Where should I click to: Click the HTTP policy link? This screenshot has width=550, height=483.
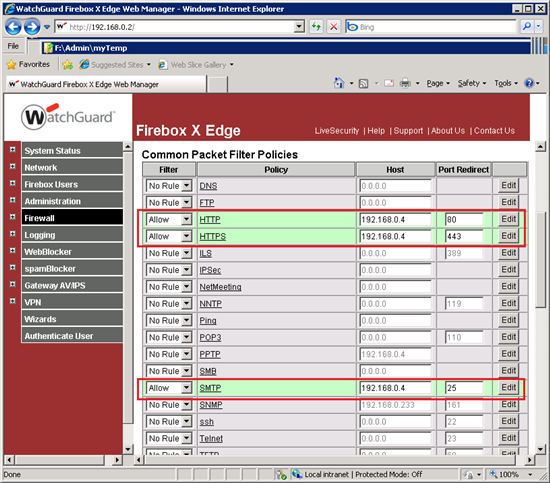click(210, 220)
